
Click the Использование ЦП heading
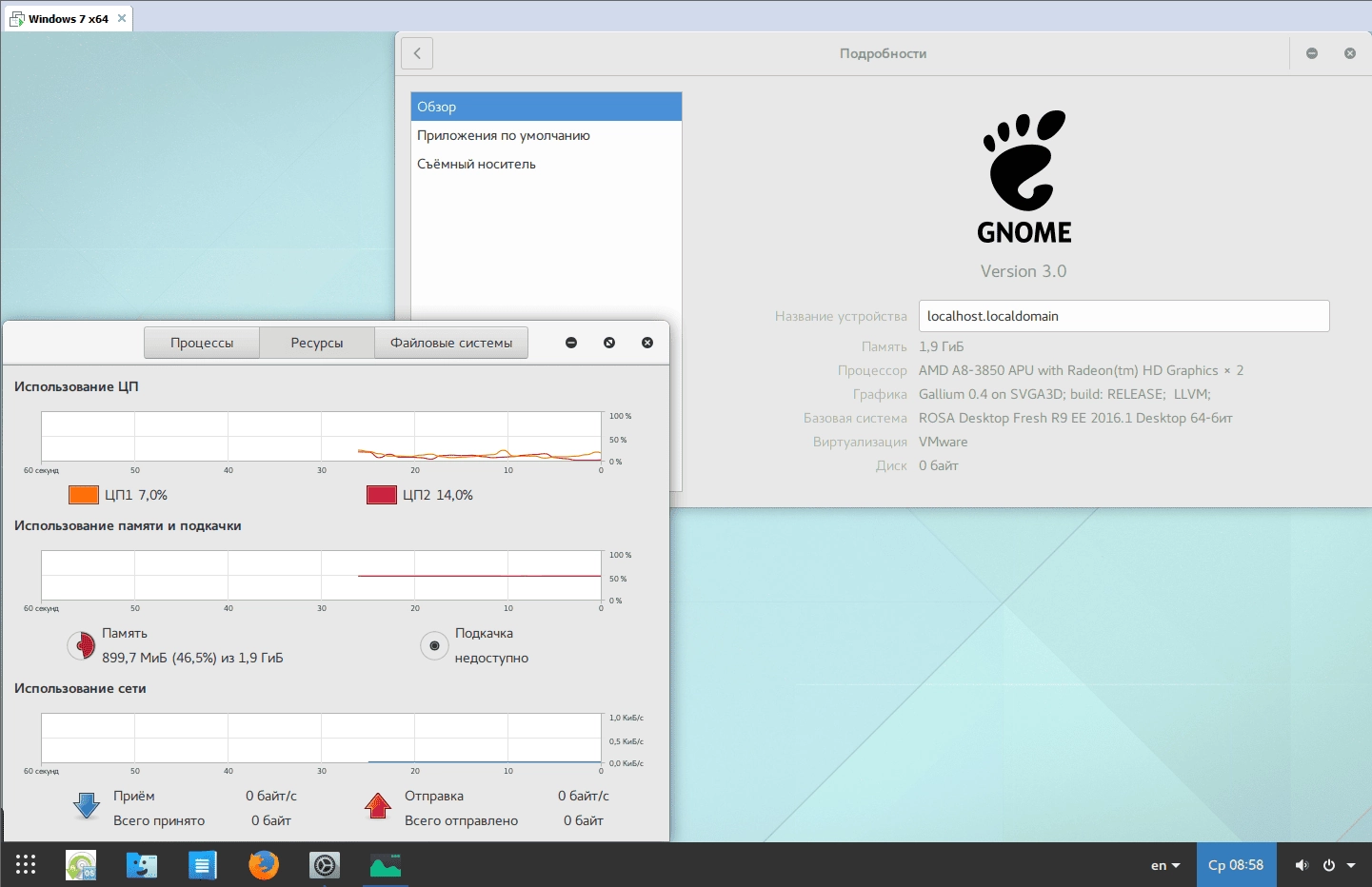coord(76,386)
